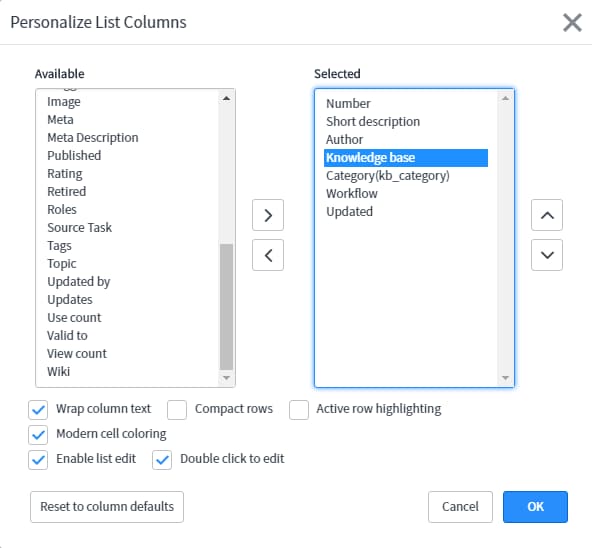The height and width of the screenshot is (548, 592).
Task: Enable Active row highlighting checkbox
Action: [299, 410]
